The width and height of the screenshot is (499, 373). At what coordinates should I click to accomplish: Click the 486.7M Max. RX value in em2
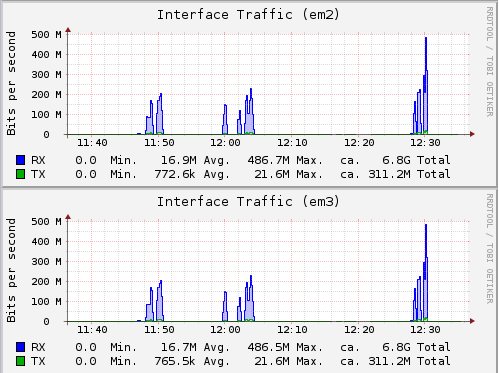(285, 160)
